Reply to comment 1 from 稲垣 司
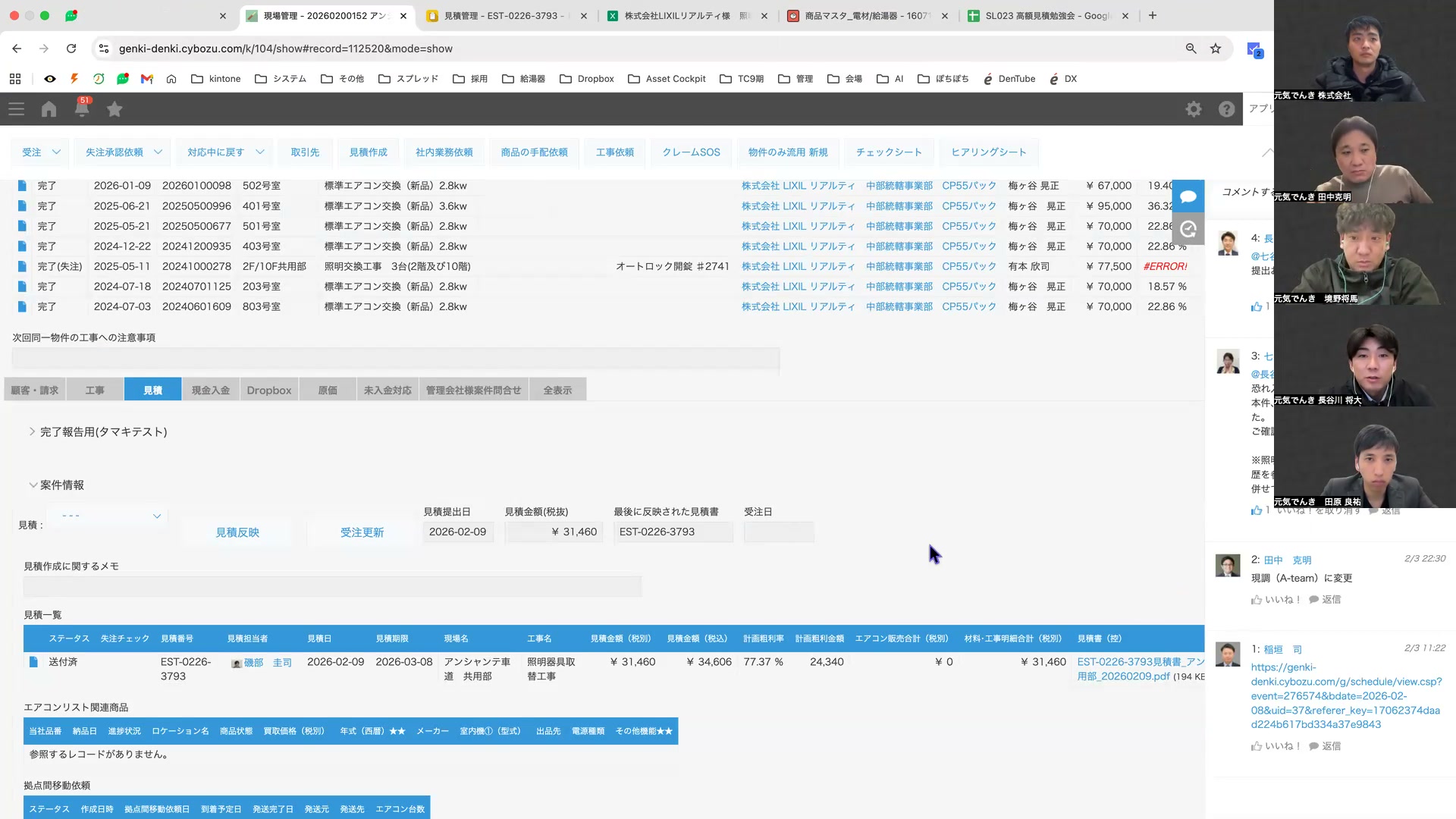 pos(1325,746)
